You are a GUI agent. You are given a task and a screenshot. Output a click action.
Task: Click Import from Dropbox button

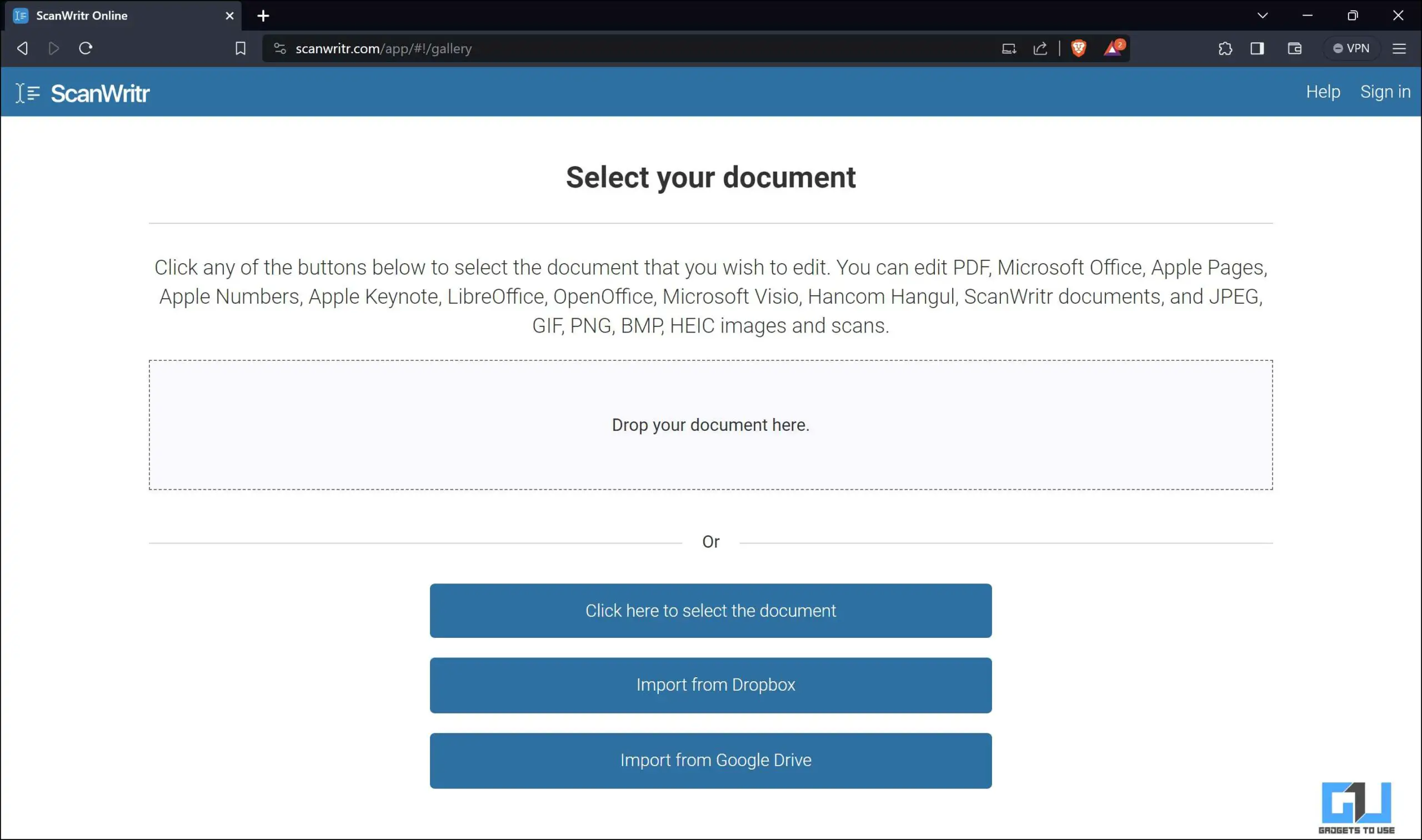[x=710, y=685]
